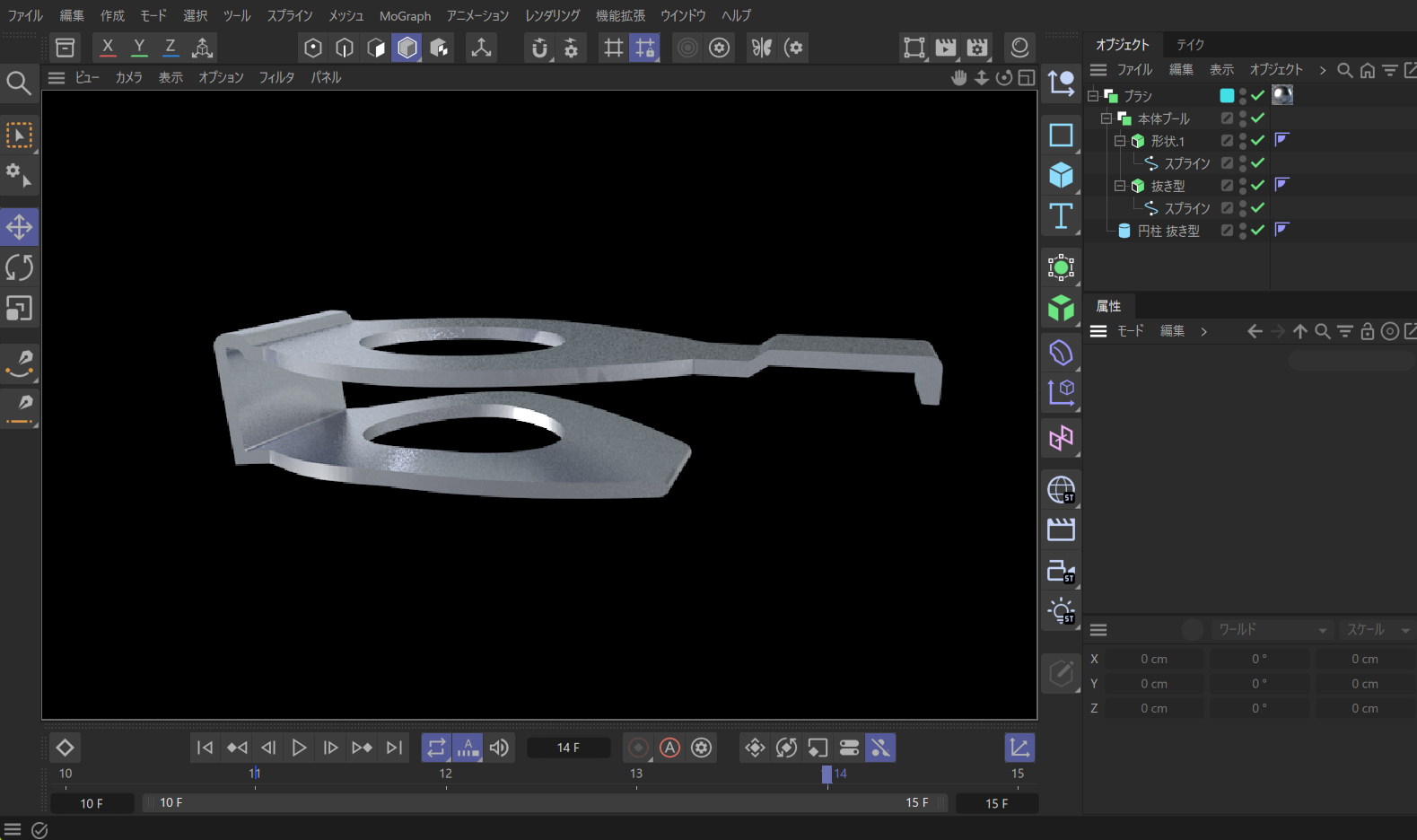Select the Scale tool

[19, 309]
